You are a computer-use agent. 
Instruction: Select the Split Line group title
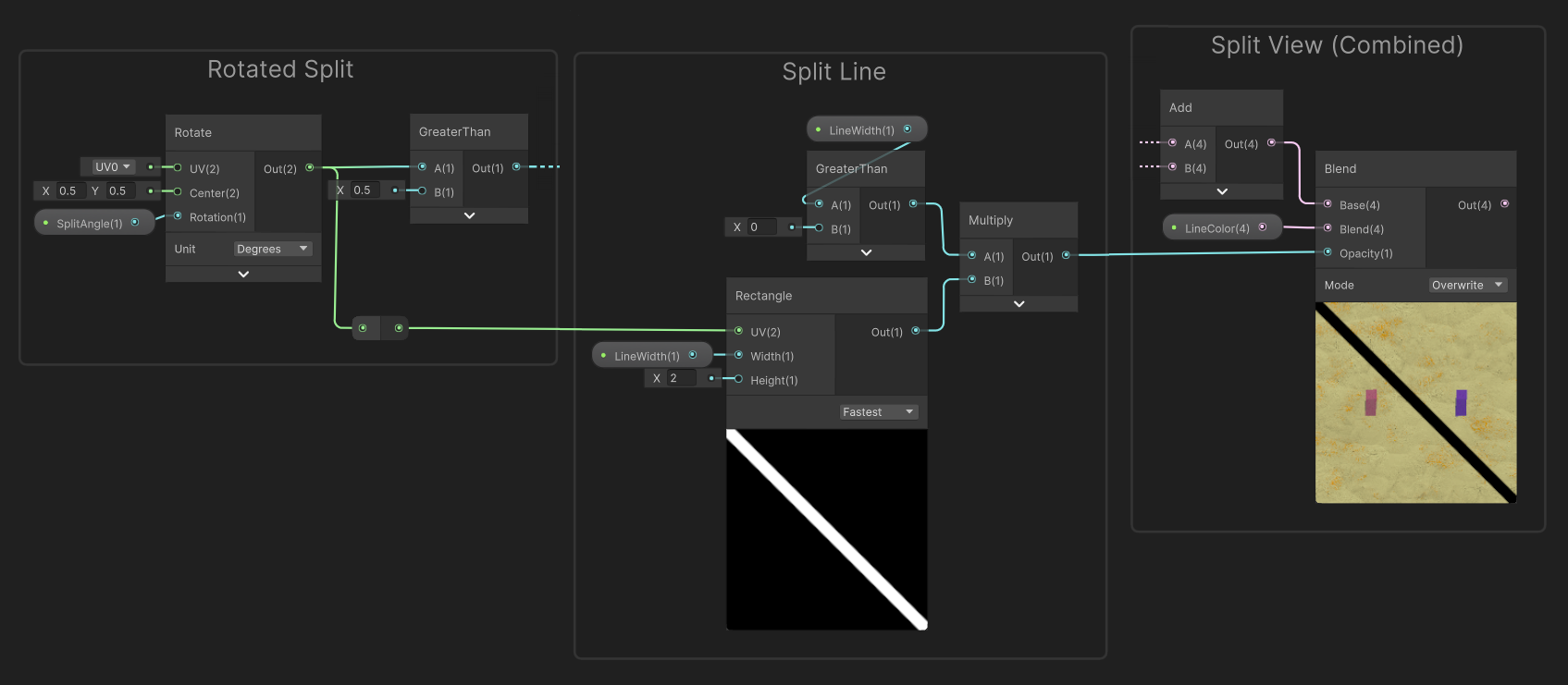click(x=833, y=72)
